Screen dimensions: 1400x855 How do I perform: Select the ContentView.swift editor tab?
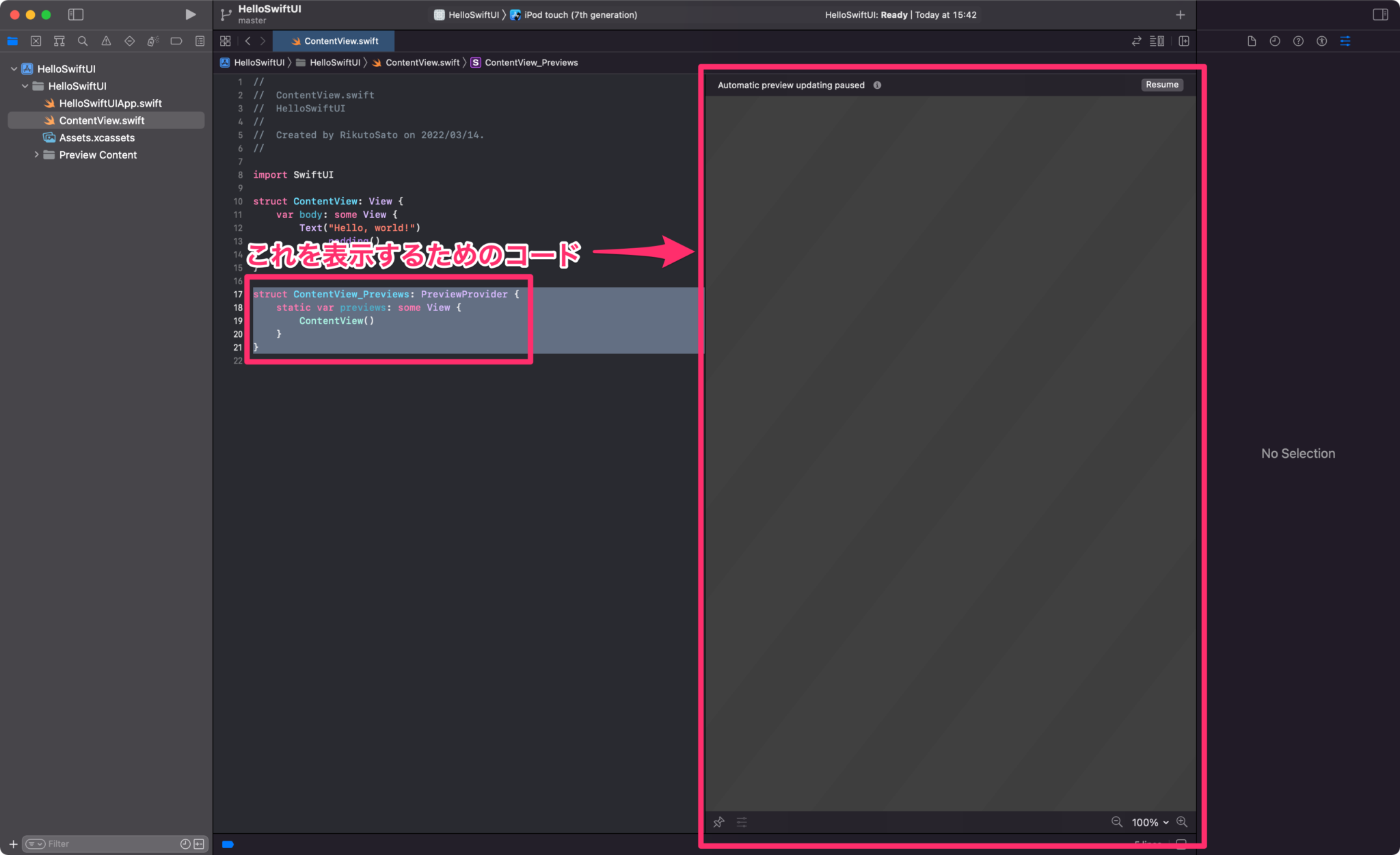(334, 41)
